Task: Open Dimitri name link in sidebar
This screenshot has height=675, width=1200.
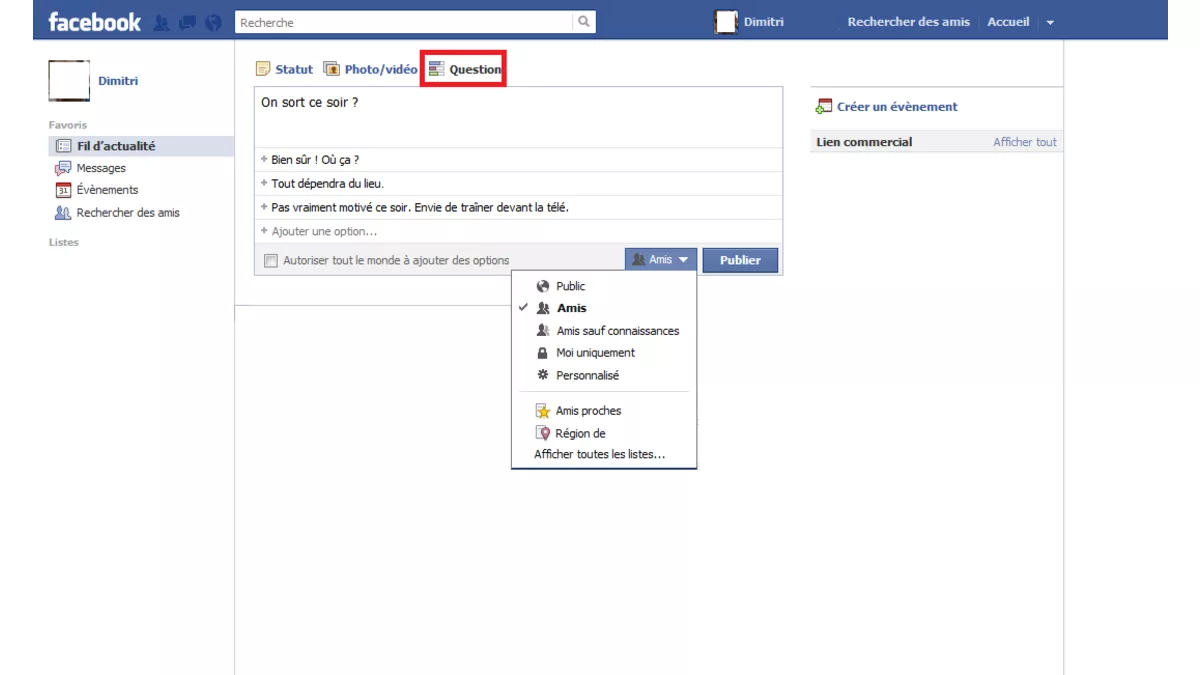Action: point(118,80)
